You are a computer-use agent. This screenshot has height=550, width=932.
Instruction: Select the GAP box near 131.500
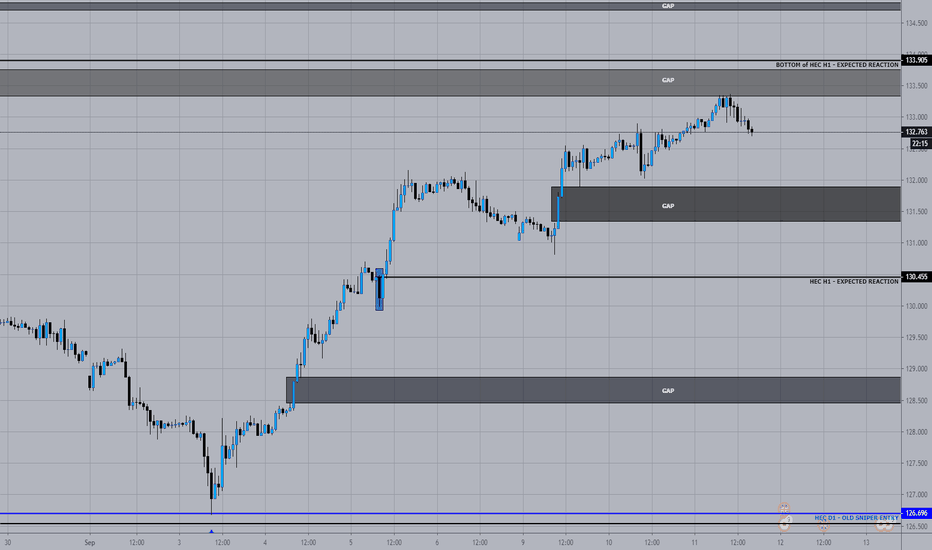[726, 205]
